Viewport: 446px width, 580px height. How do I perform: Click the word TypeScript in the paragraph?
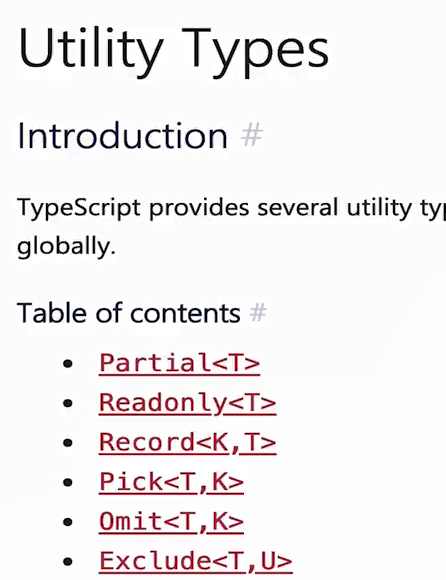79,208
